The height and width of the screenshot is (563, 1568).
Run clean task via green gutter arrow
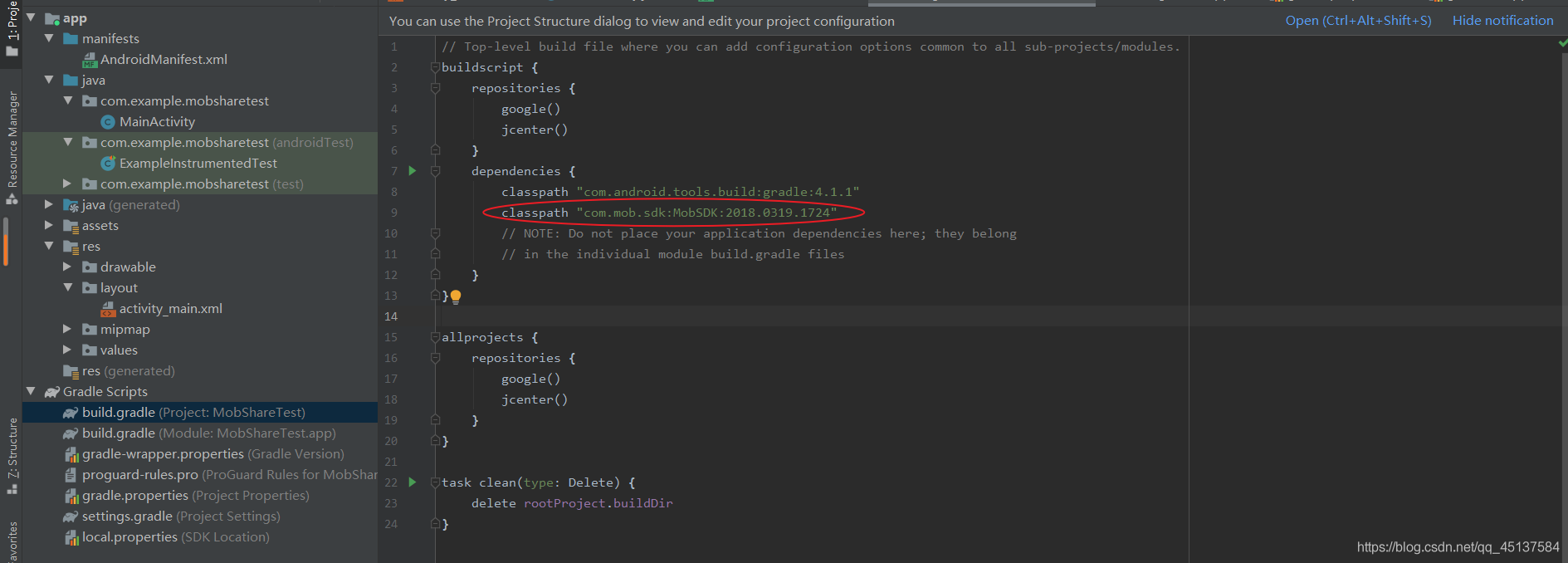[x=412, y=482]
